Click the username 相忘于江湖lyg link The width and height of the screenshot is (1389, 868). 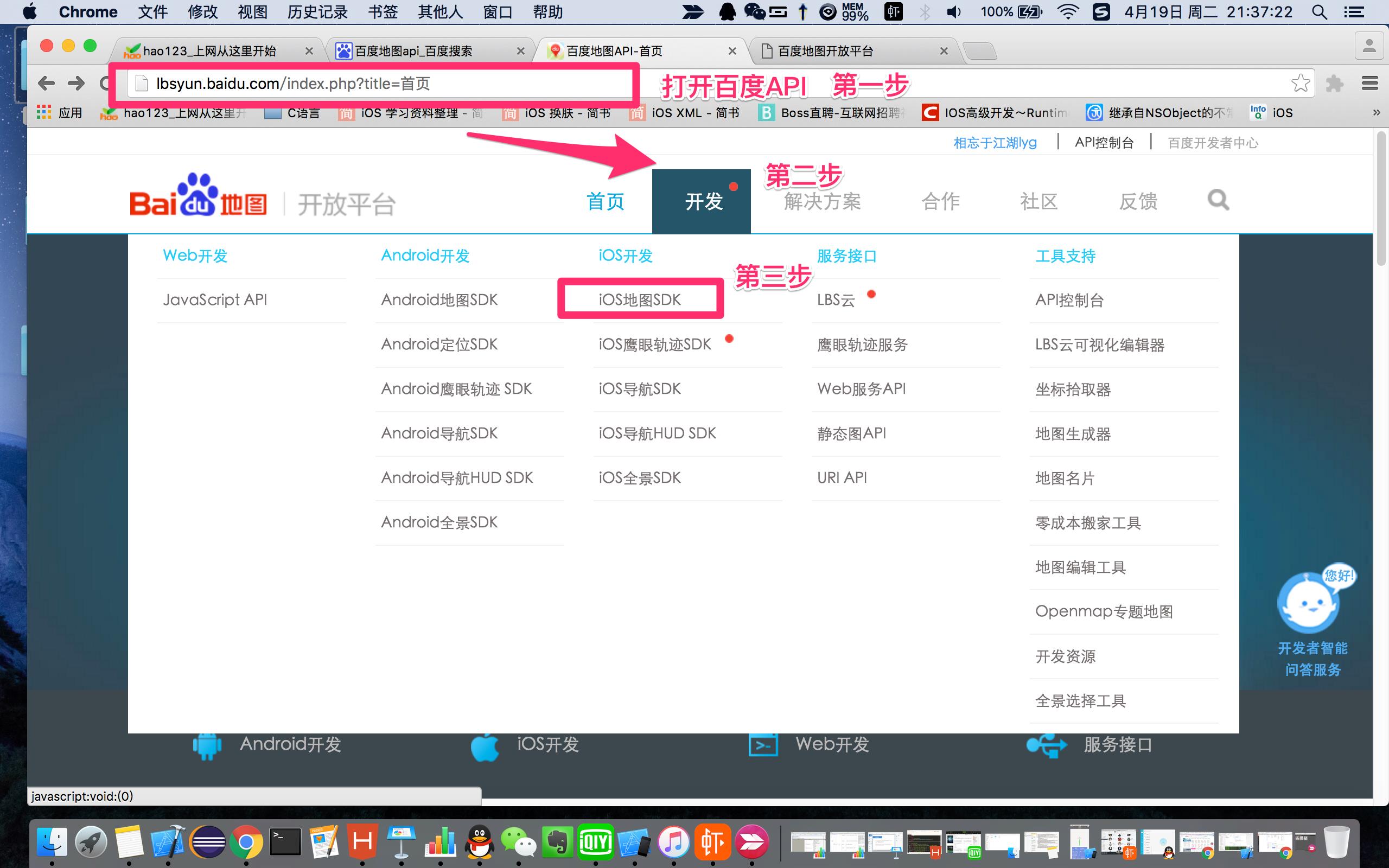pos(995,143)
